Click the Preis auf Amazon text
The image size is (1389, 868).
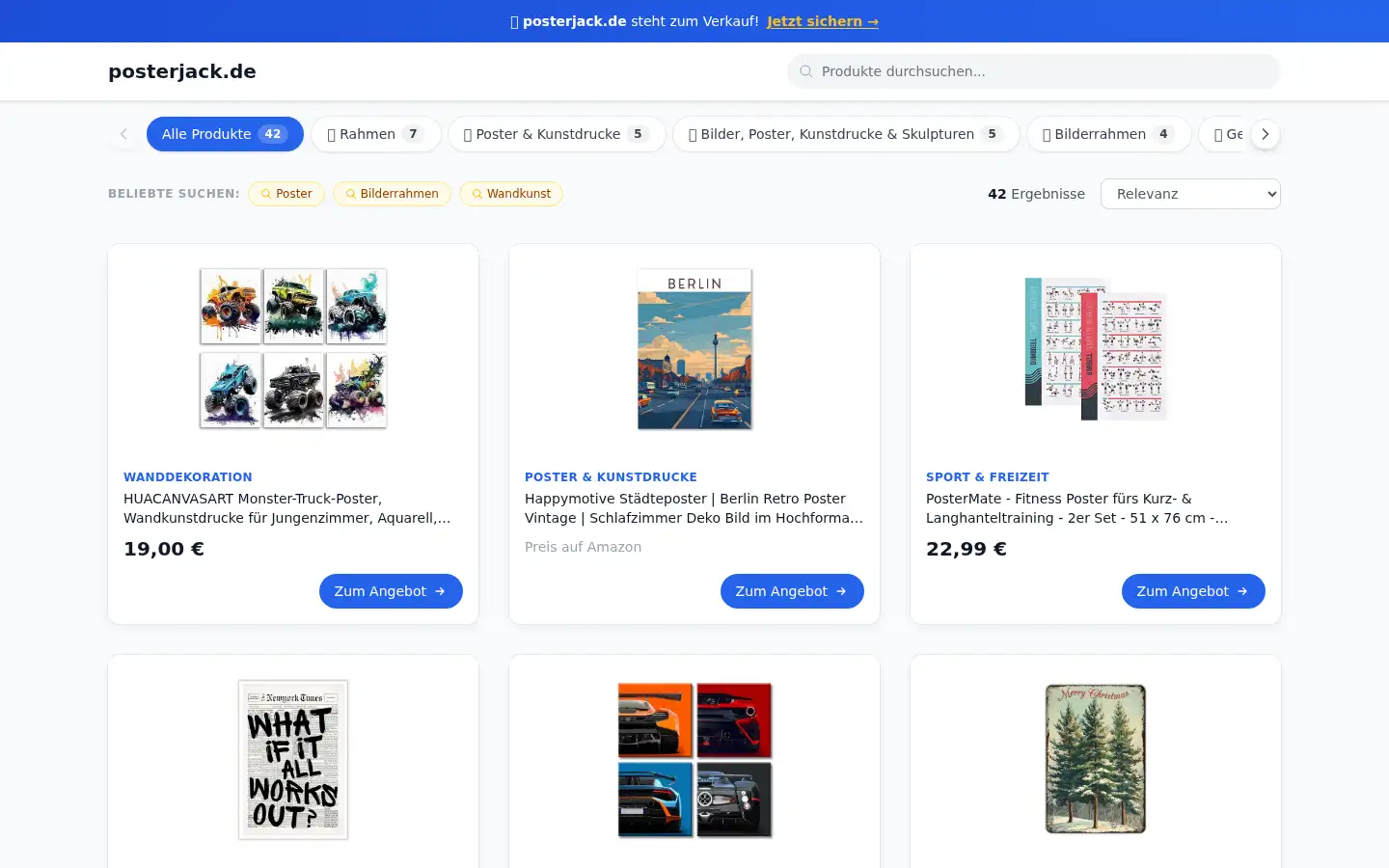(x=583, y=547)
